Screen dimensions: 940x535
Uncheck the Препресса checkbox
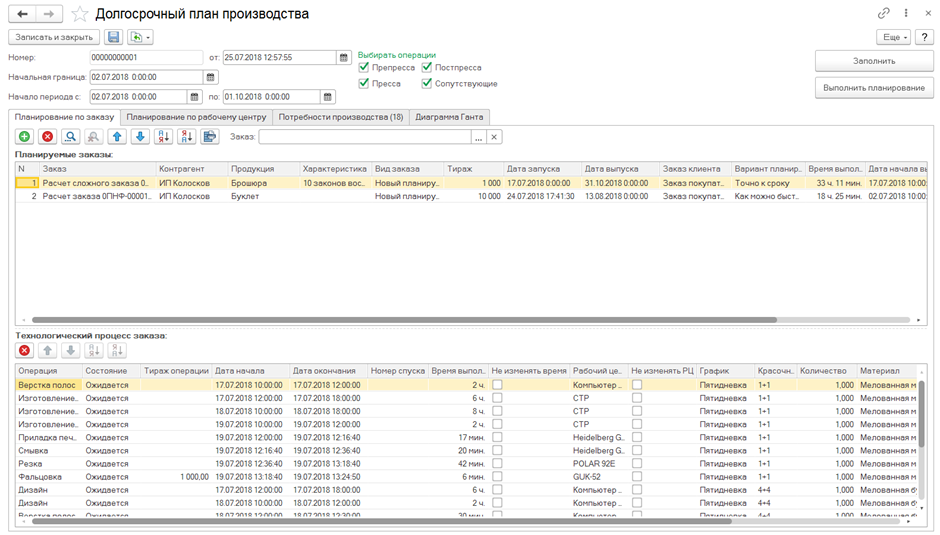pyautogui.click(x=364, y=67)
